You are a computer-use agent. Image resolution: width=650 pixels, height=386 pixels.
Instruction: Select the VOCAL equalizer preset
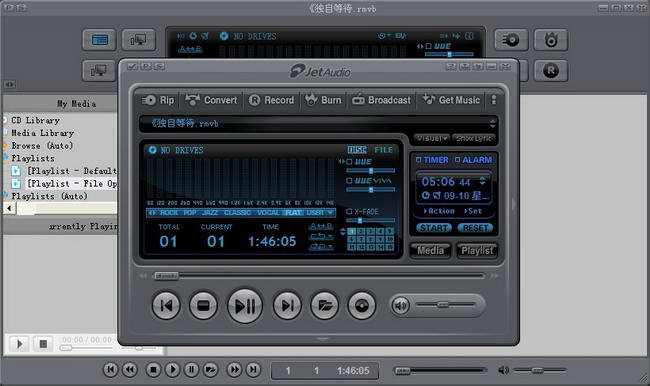(268, 213)
